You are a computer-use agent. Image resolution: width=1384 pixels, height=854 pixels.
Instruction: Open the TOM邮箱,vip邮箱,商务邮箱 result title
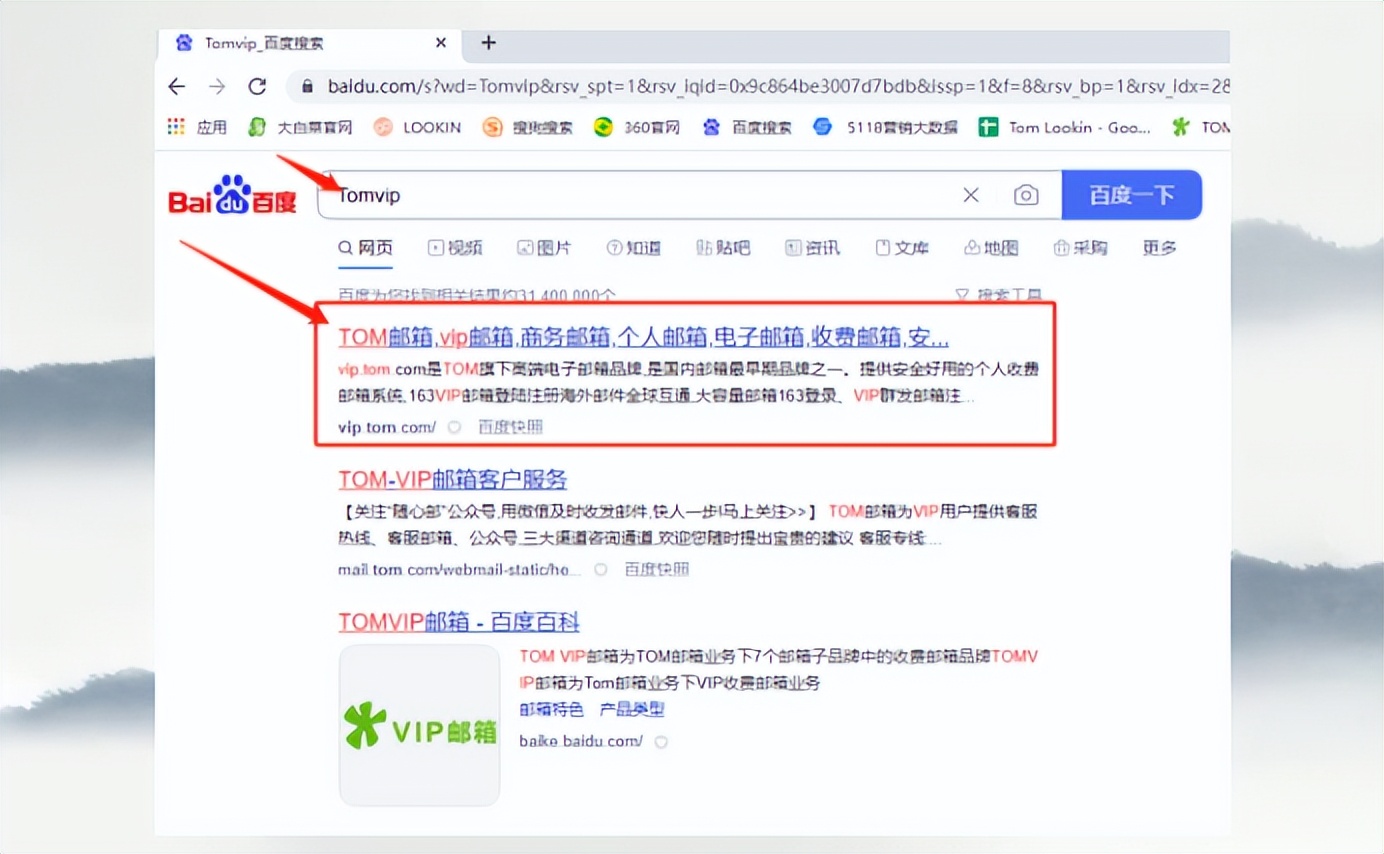click(644, 337)
